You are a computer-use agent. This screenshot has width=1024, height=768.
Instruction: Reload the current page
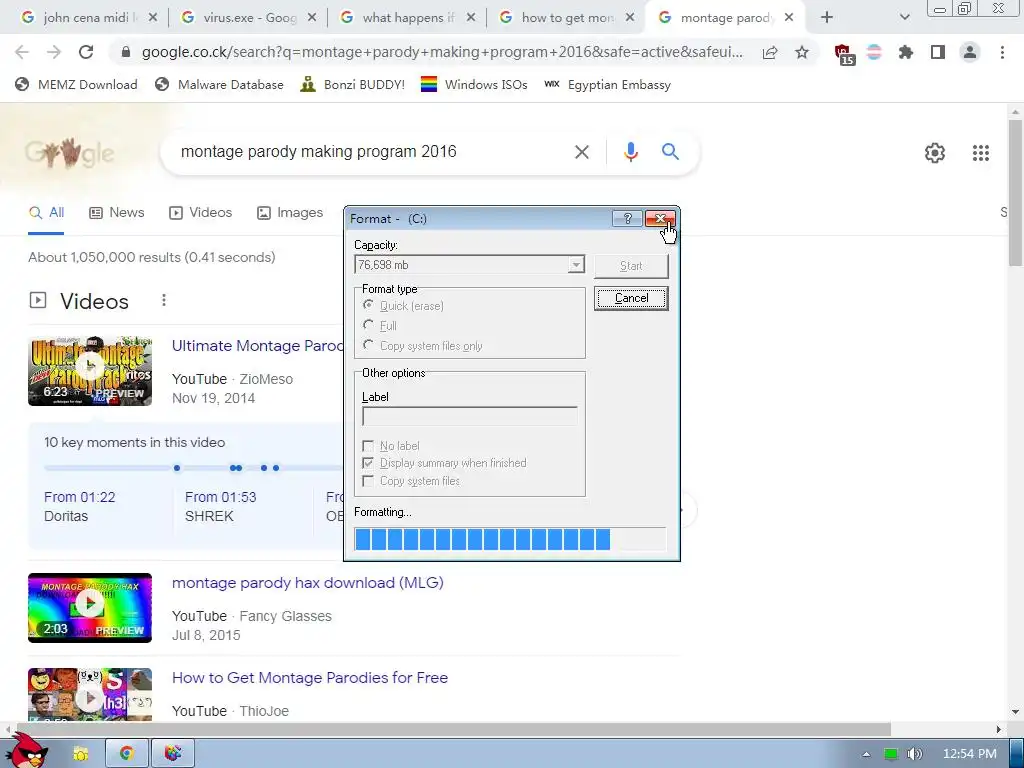[86, 52]
